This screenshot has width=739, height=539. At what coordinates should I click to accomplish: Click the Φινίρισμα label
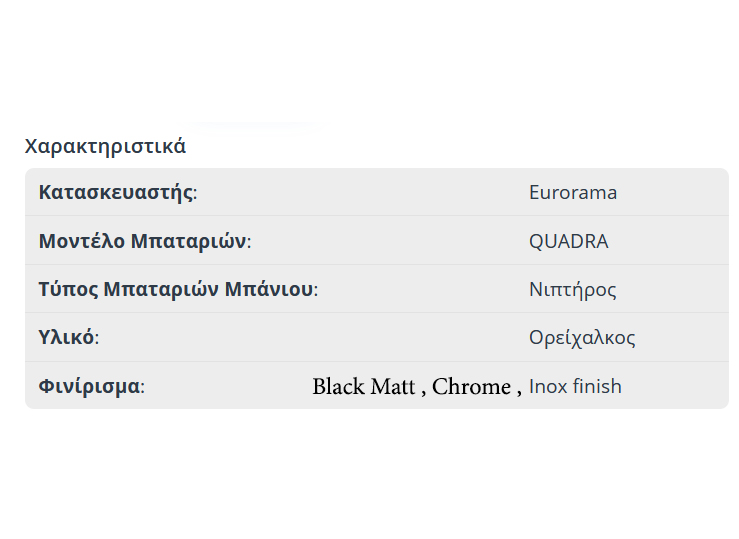pyautogui.click(x=89, y=386)
